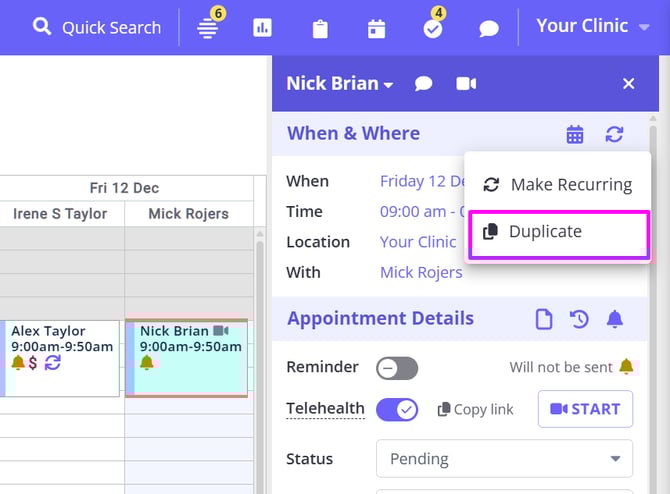Click the clipboard icon in top bar

pyautogui.click(x=320, y=28)
